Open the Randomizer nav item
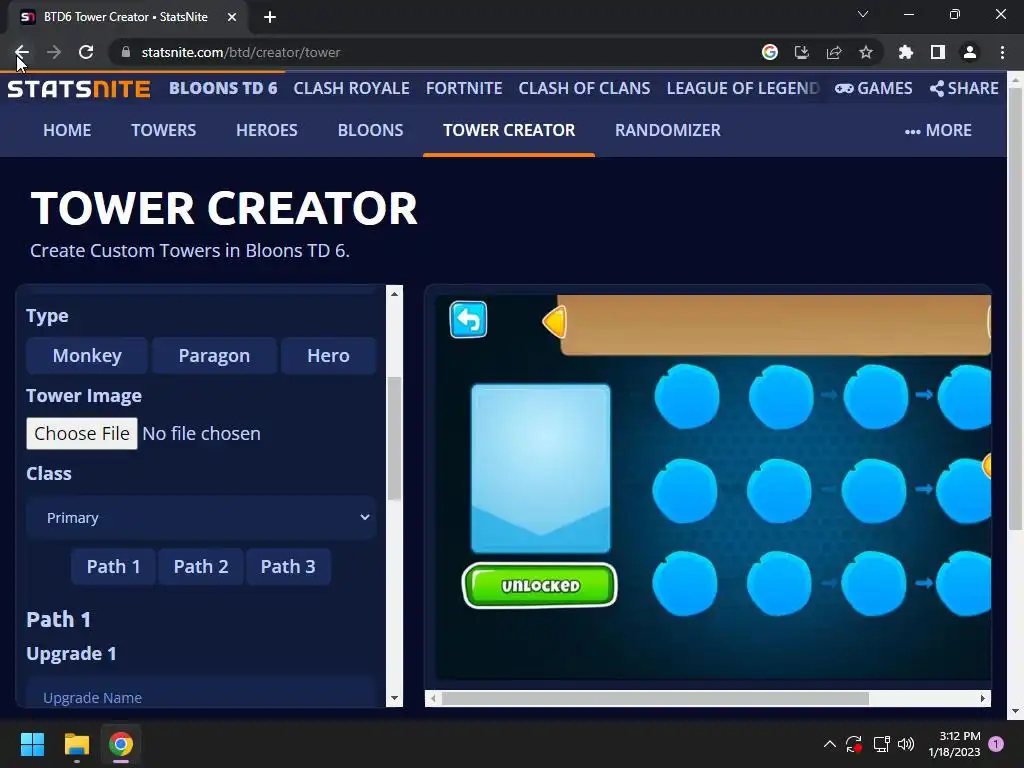This screenshot has height=768, width=1024. tap(667, 130)
